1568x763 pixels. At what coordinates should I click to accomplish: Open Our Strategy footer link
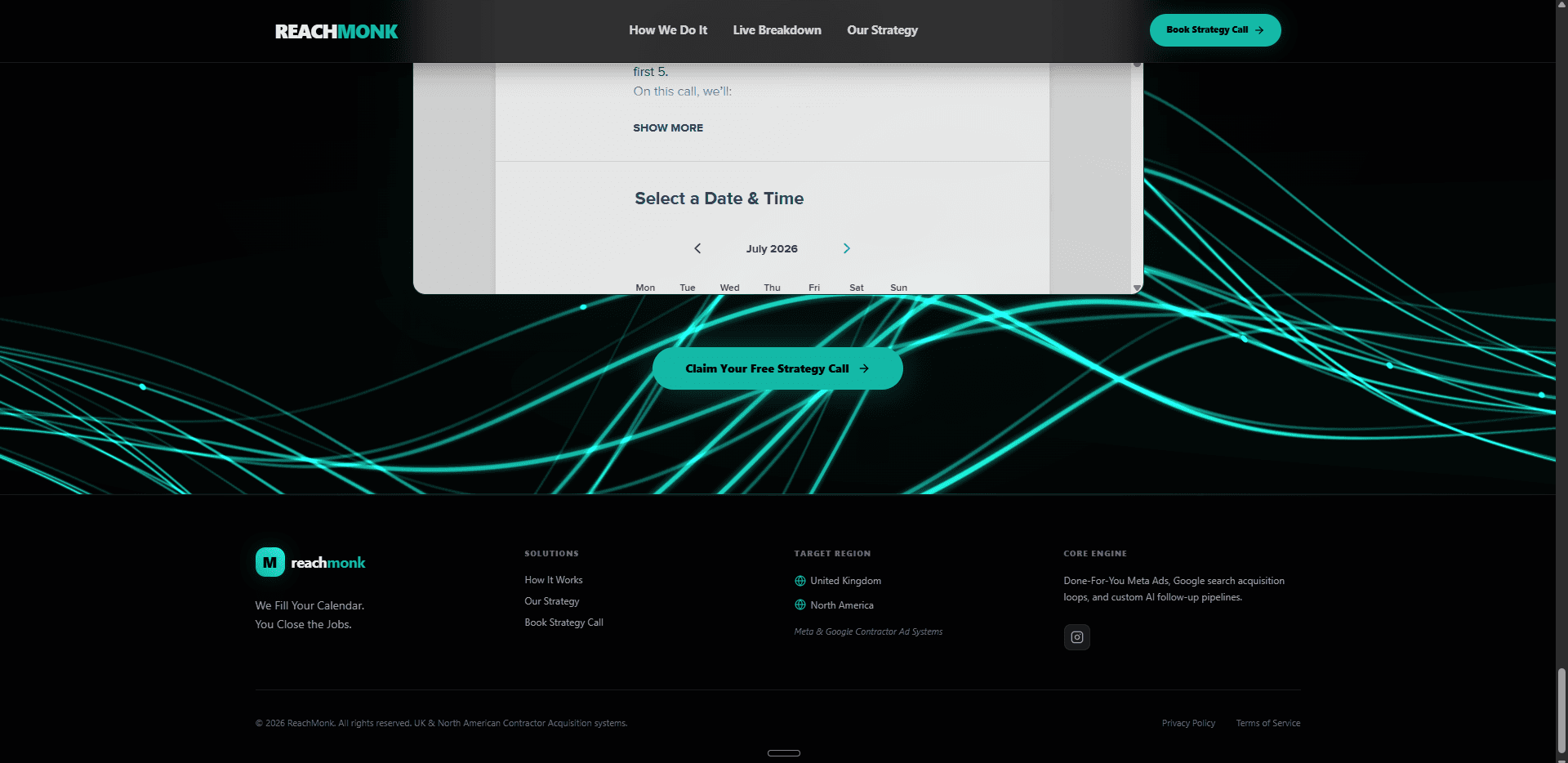coord(552,601)
